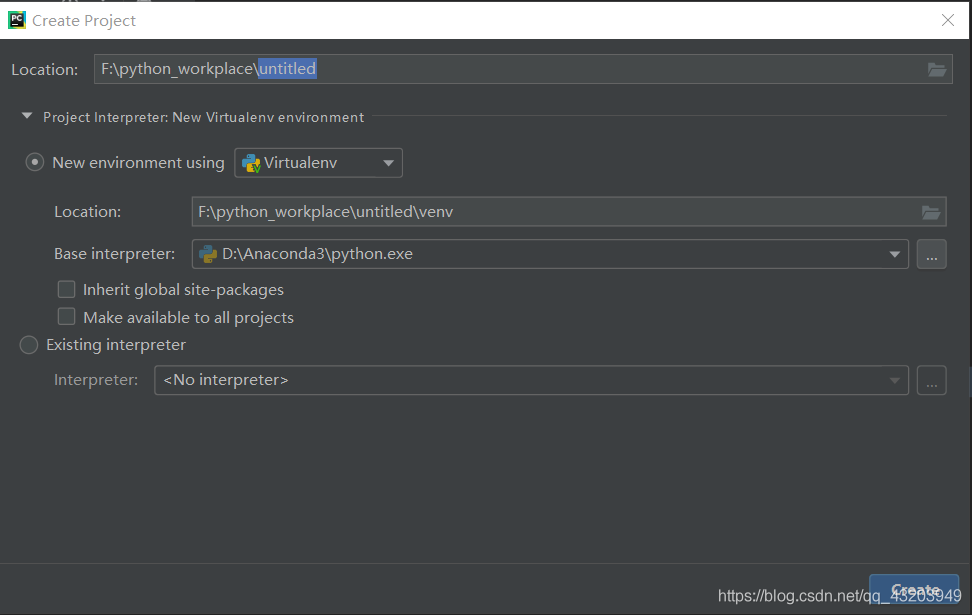Check Make available to all projects
972x615 pixels.
point(67,317)
